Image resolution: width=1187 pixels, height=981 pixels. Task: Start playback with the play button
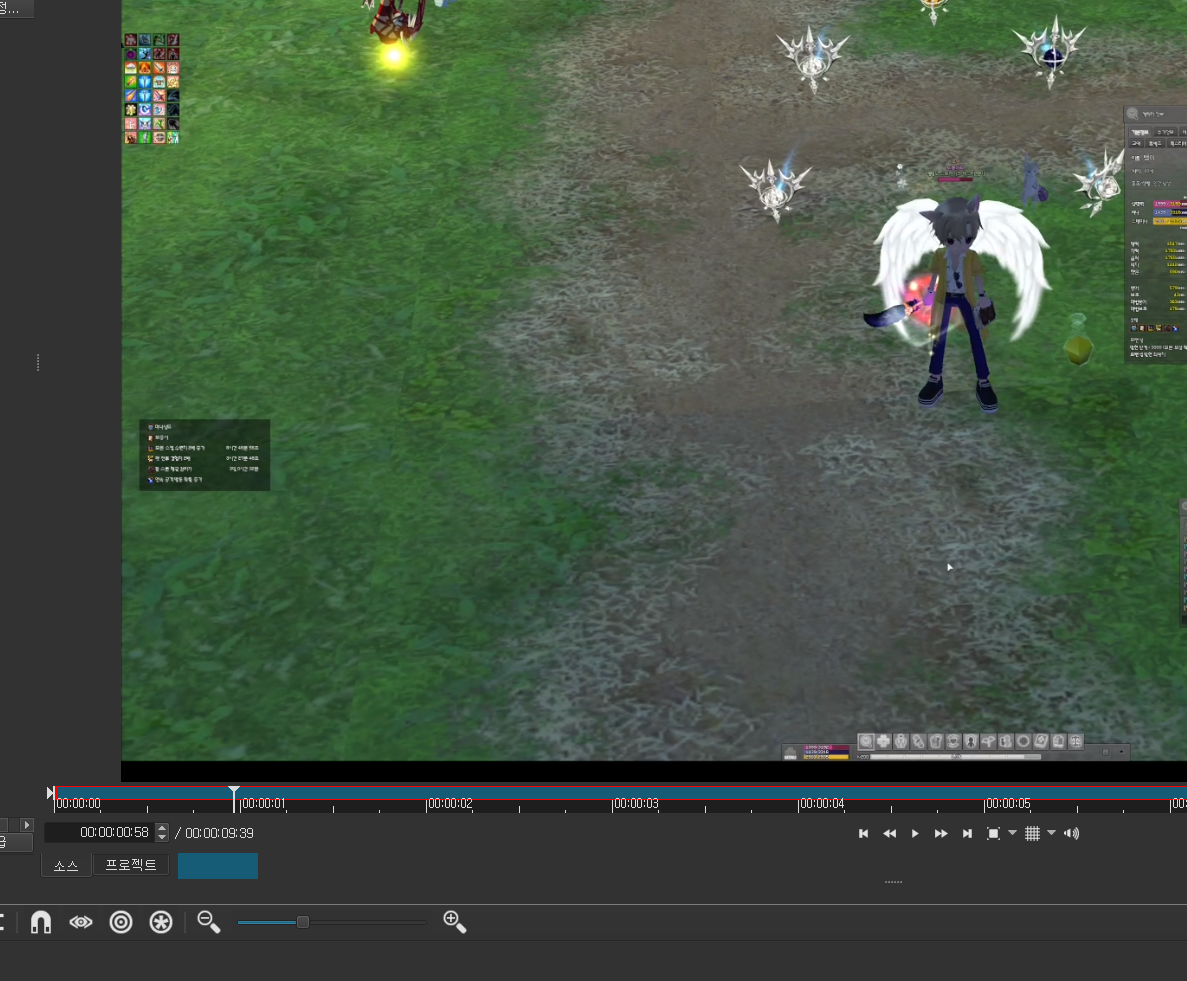tap(915, 833)
